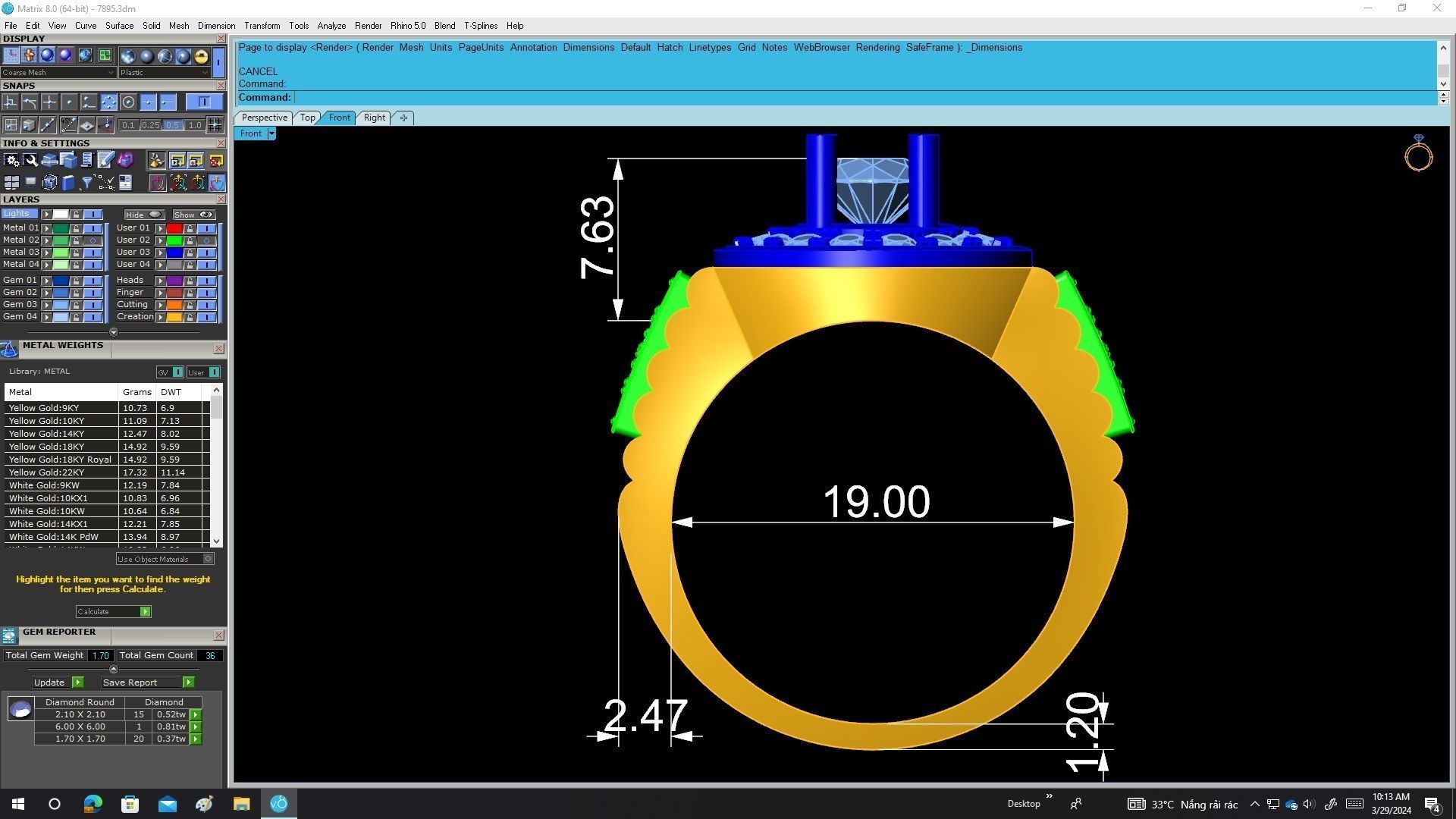This screenshot has width=1456, height=819.
Task: Click the gold figurine display mode icon
Action: 29,55
